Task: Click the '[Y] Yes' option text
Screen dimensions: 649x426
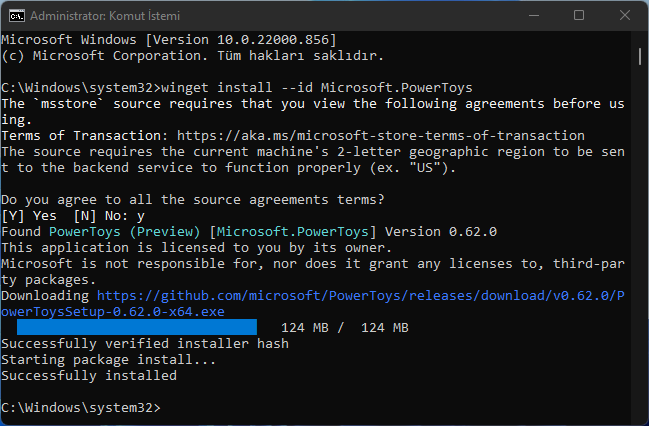Action: [x=29, y=216]
